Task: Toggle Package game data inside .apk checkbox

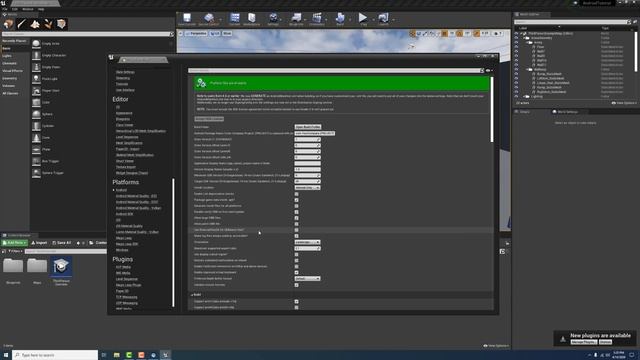Action: 296,200
